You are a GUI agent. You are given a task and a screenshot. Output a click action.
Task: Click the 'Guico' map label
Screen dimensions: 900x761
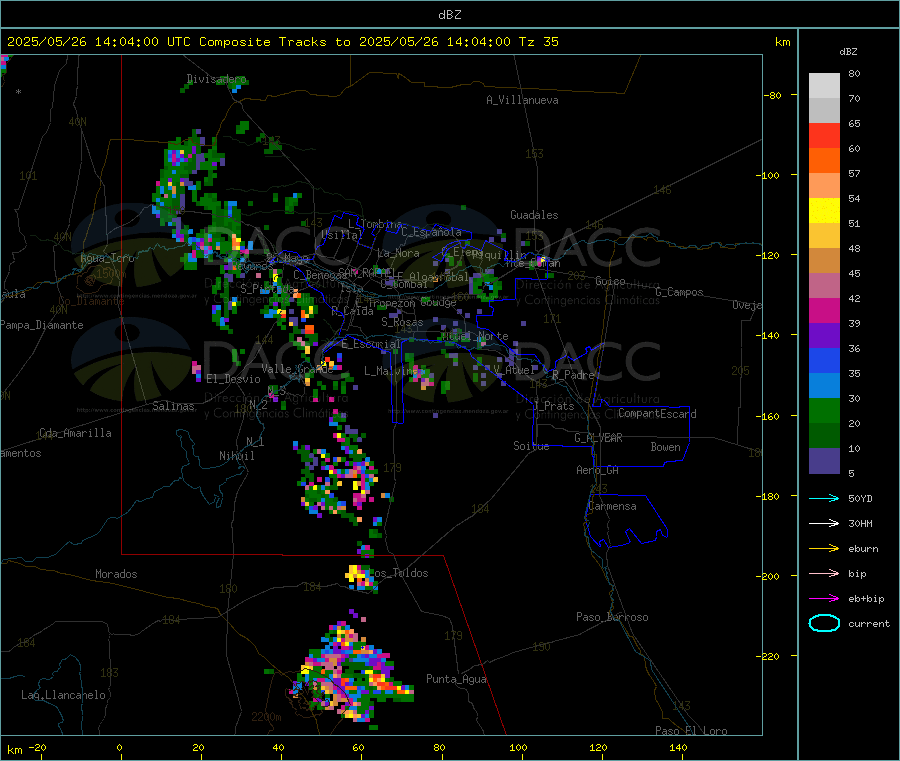(x=610, y=281)
